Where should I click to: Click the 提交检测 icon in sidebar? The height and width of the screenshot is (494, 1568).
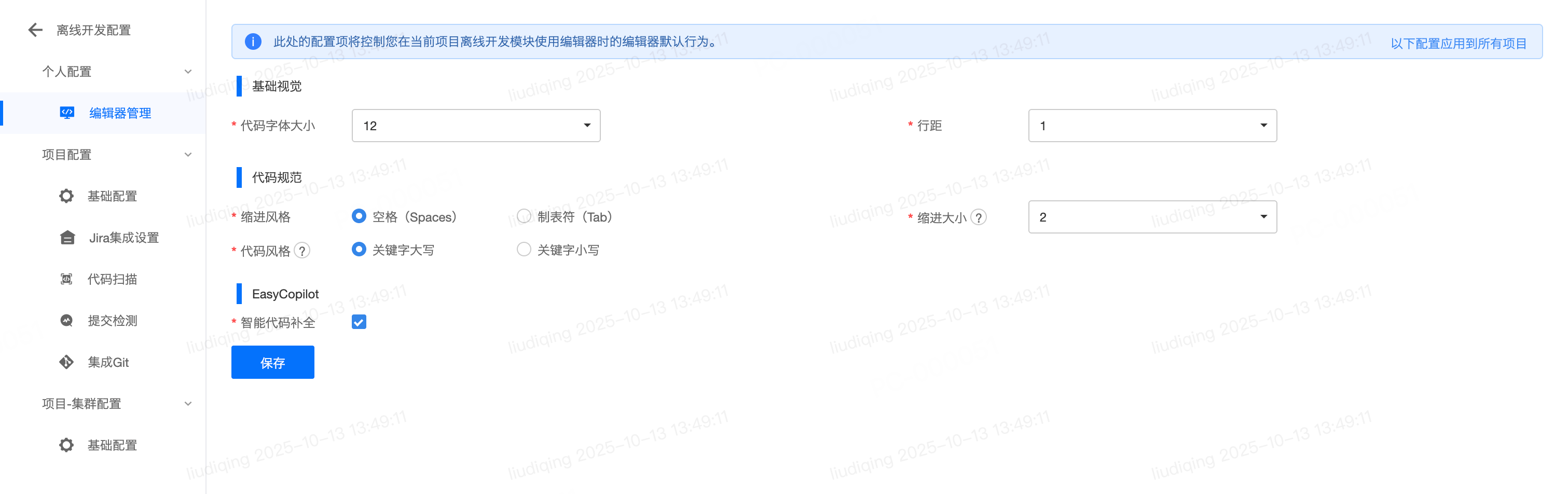66,320
